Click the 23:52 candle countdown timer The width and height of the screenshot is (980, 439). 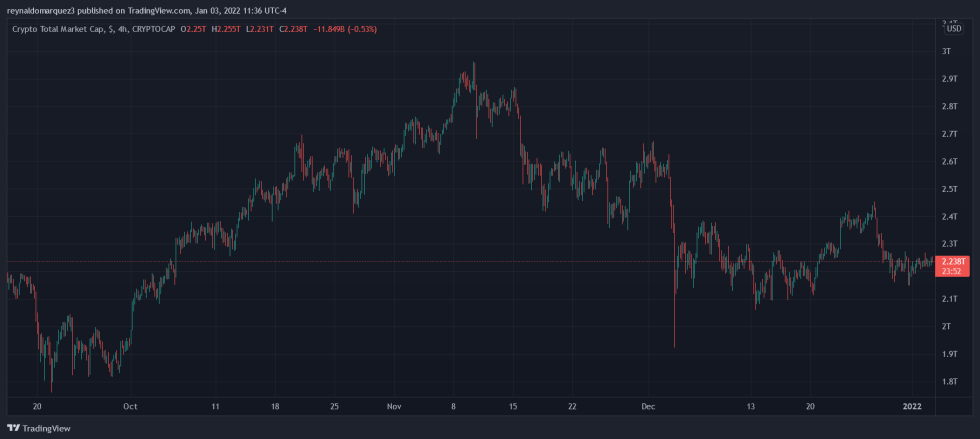click(x=953, y=270)
